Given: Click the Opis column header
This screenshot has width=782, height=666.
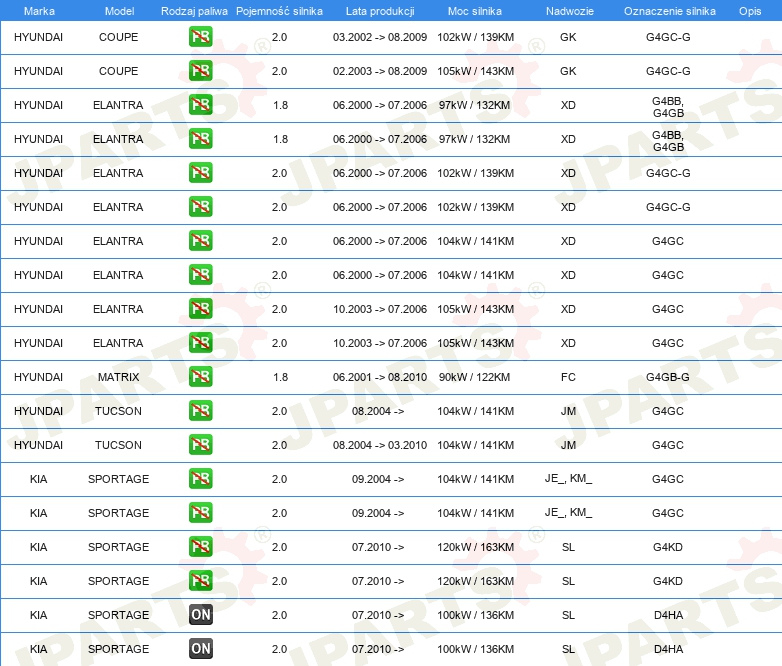Looking at the screenshot, I should pyautogui.click(x=749, y=10).
